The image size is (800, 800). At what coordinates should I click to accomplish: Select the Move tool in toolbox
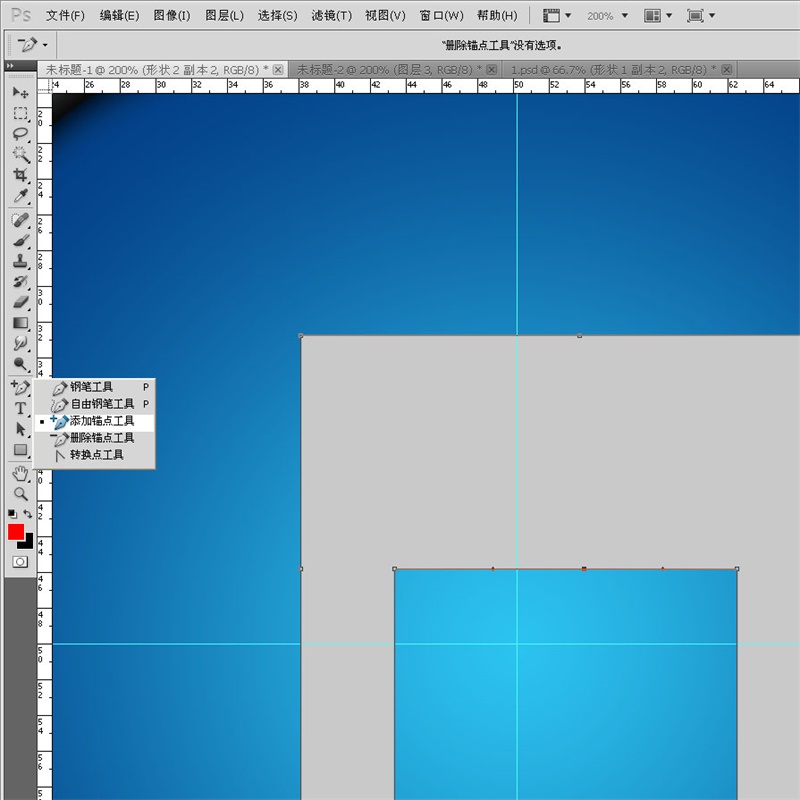[x=20, y=92]
